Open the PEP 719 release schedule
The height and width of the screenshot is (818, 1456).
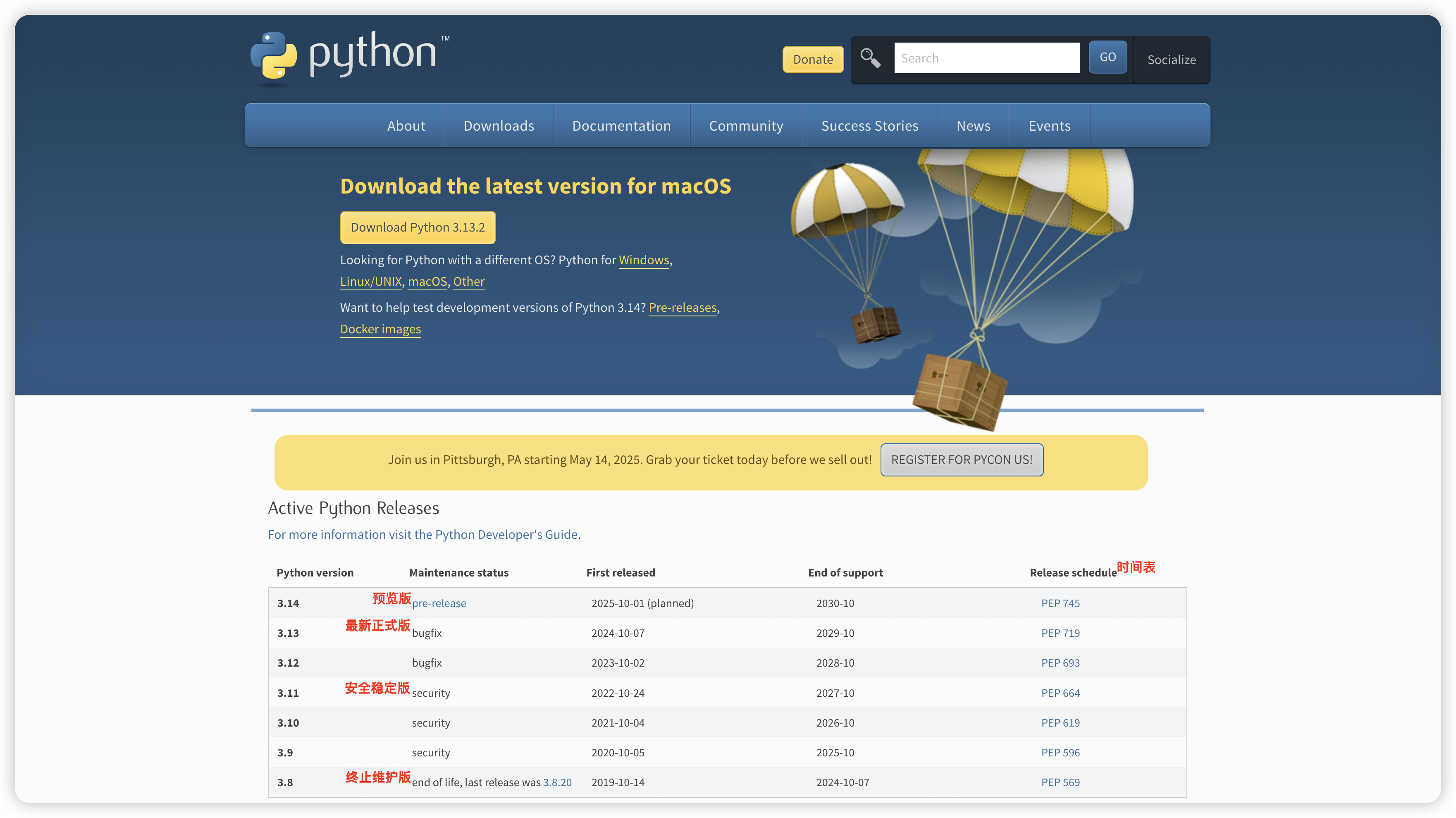[1060, 633]
